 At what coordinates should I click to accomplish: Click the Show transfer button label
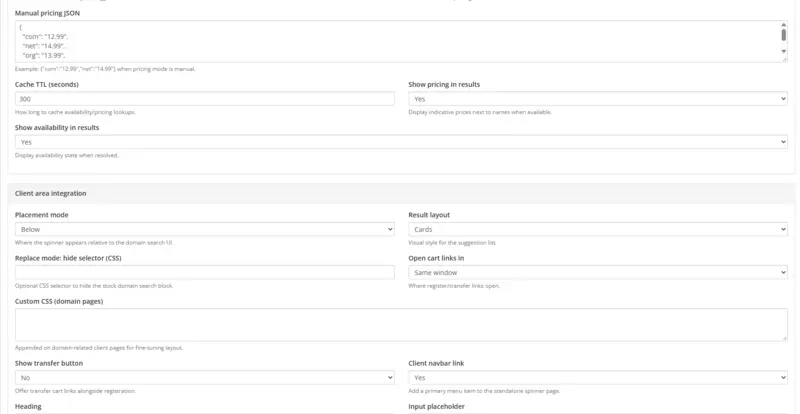click(x=49, y=363)
